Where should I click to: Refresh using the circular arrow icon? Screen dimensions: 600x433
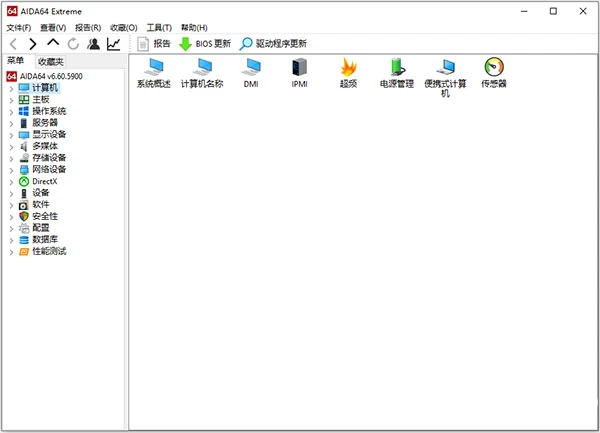click(73, 44)
